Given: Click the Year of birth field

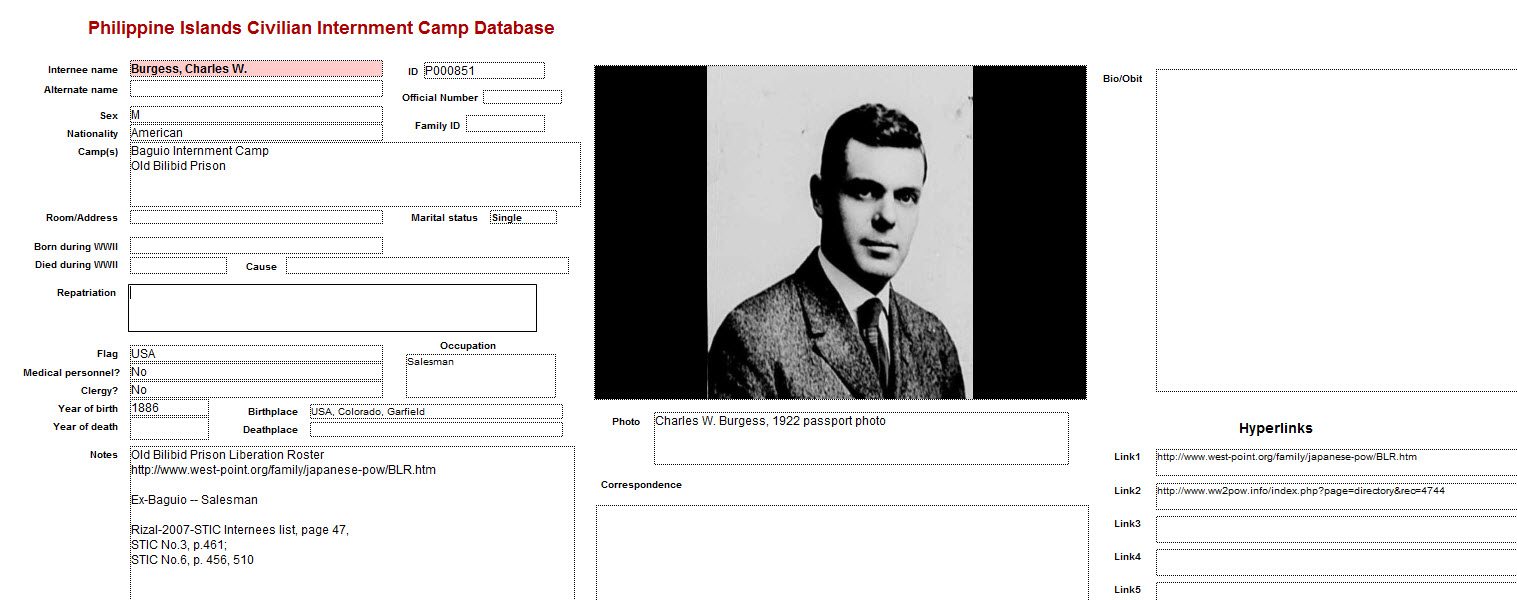Looking at the screenshot, I should [169, 408].
